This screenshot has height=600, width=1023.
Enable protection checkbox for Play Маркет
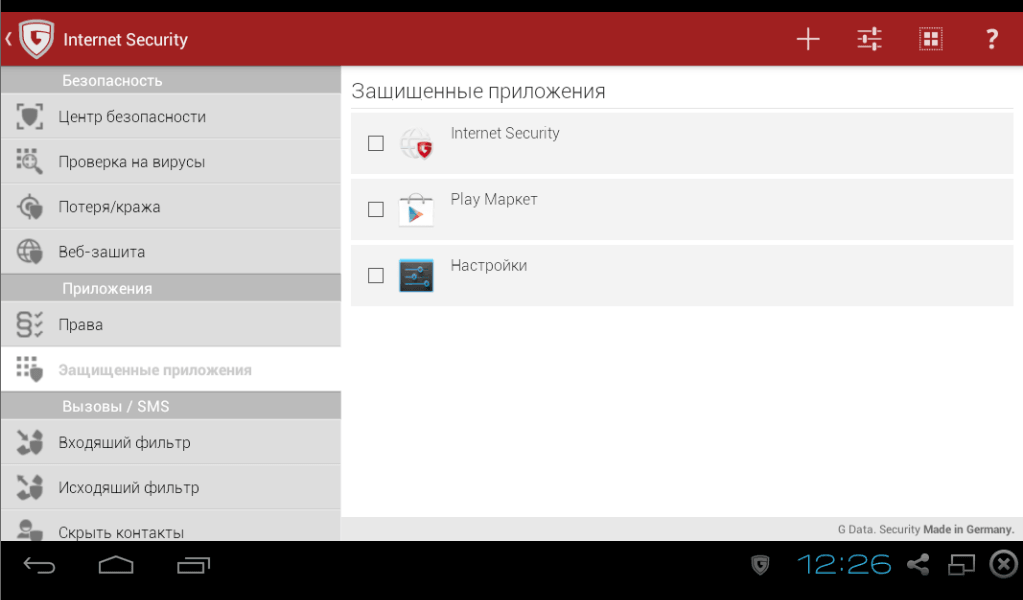click(376, 209)
